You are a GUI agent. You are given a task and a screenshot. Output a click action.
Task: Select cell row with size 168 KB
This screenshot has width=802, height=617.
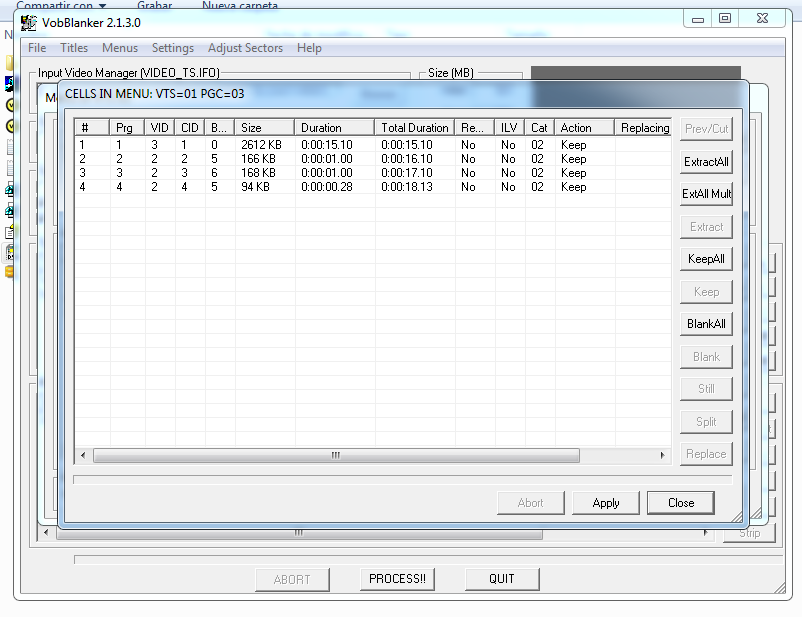(373, 173)
